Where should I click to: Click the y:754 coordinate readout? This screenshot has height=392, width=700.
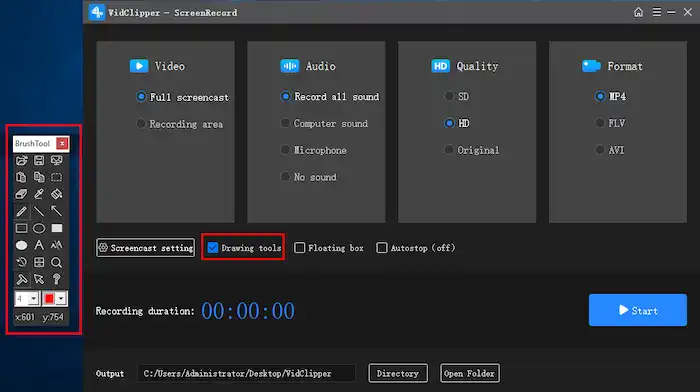point(53,317)
